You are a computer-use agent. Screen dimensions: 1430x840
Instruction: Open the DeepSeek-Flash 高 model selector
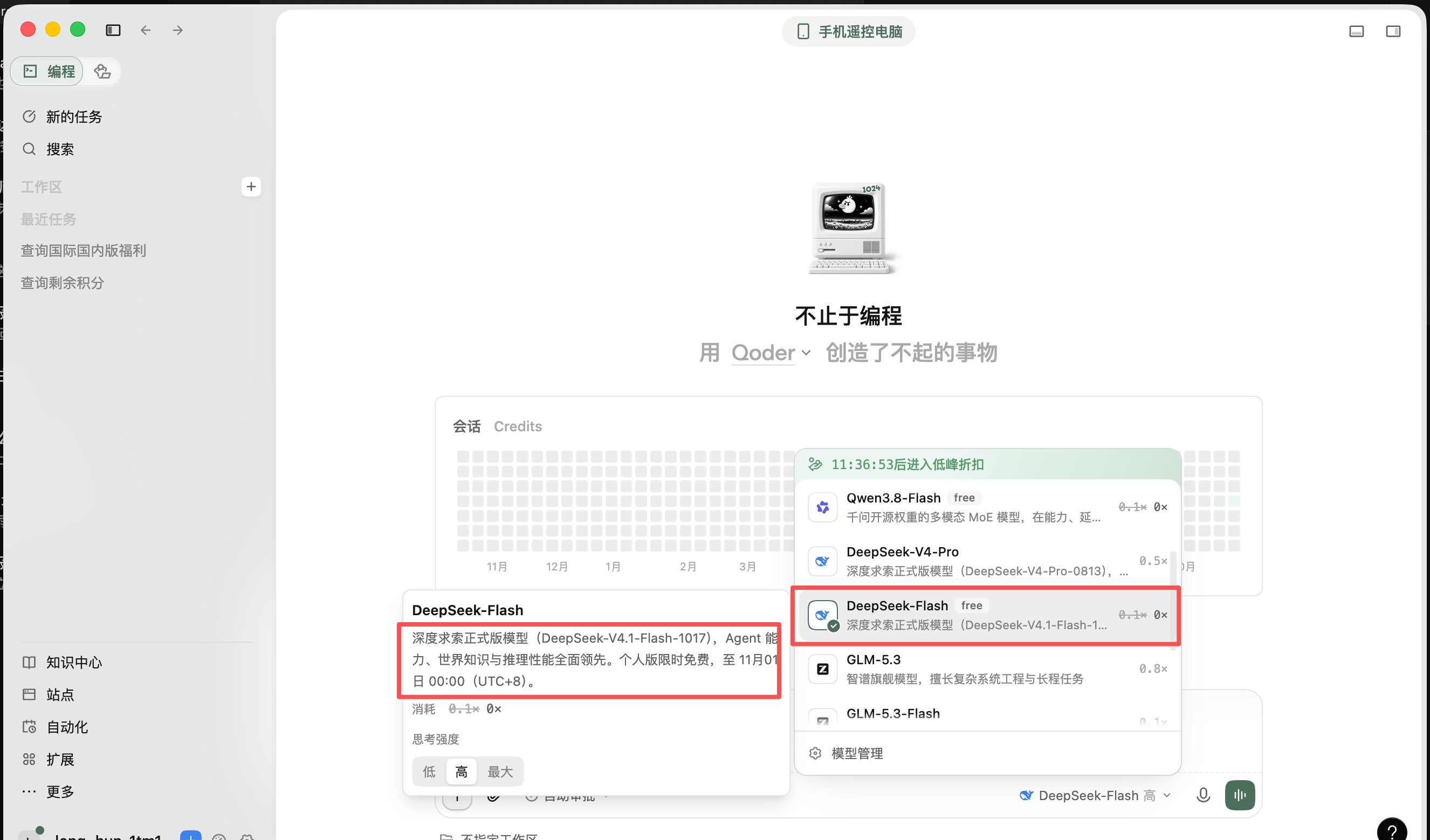point(1095,796)
